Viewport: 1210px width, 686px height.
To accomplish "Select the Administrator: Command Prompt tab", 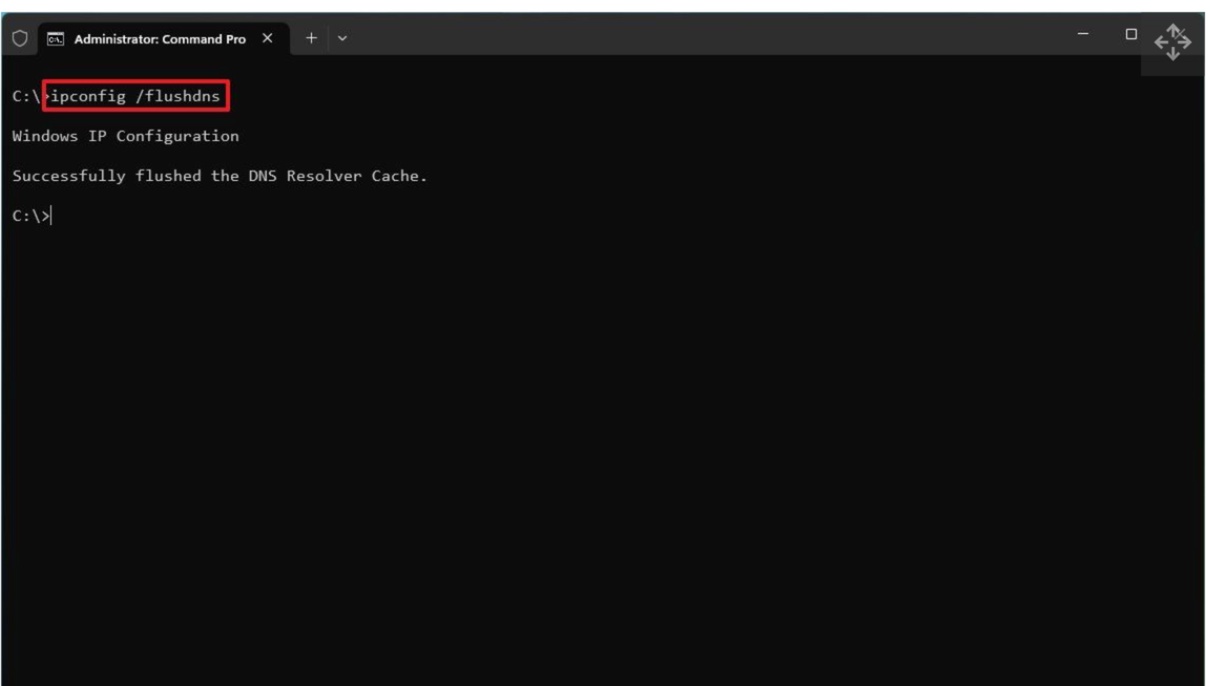I will tap(164, 38).
